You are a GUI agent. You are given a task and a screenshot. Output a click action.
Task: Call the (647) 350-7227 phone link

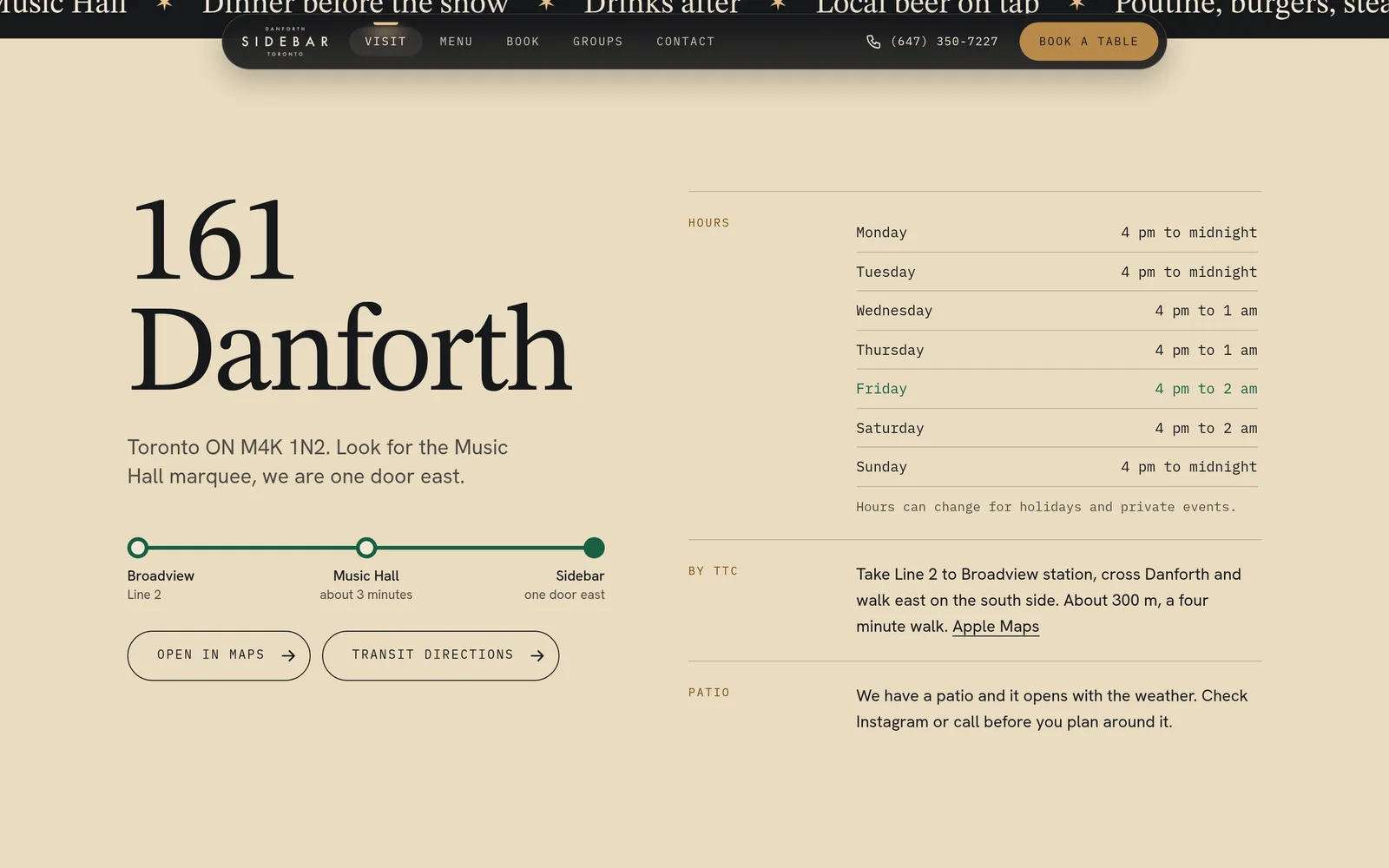(x=932, y=42)
